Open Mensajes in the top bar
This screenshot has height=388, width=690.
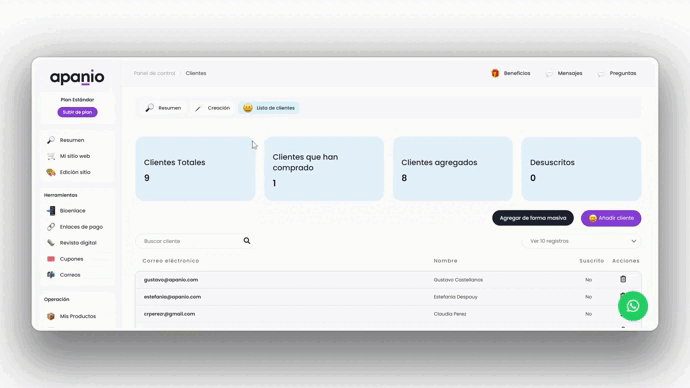pos(564,73)
